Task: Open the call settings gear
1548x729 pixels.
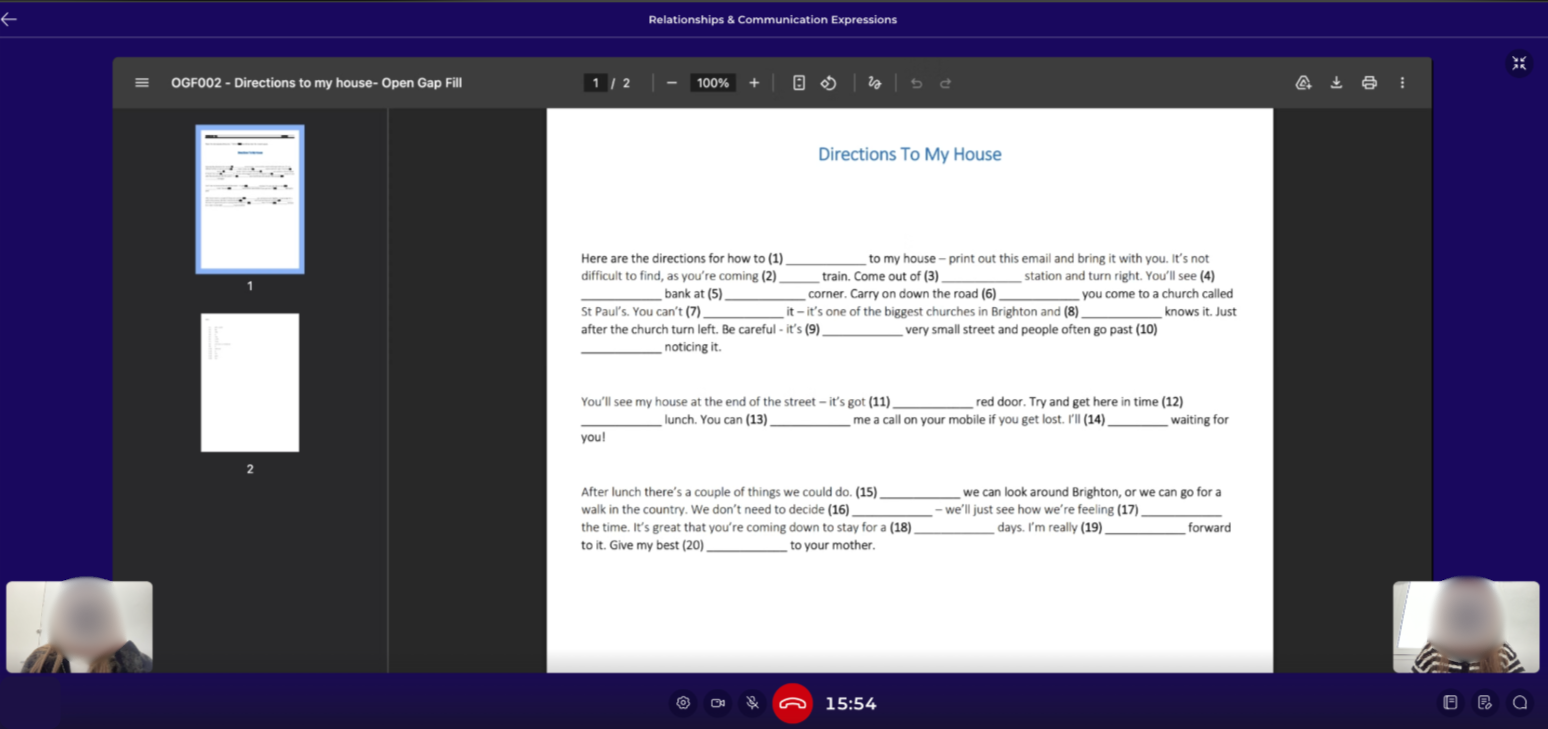Action: click(x=683, y=703)
